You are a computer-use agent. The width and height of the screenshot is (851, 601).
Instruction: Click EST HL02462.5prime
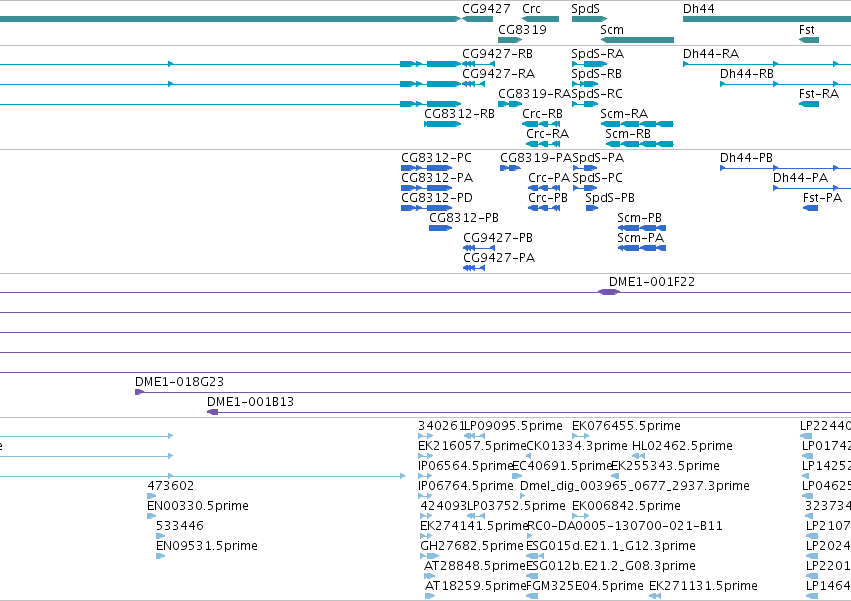[682, 446]
